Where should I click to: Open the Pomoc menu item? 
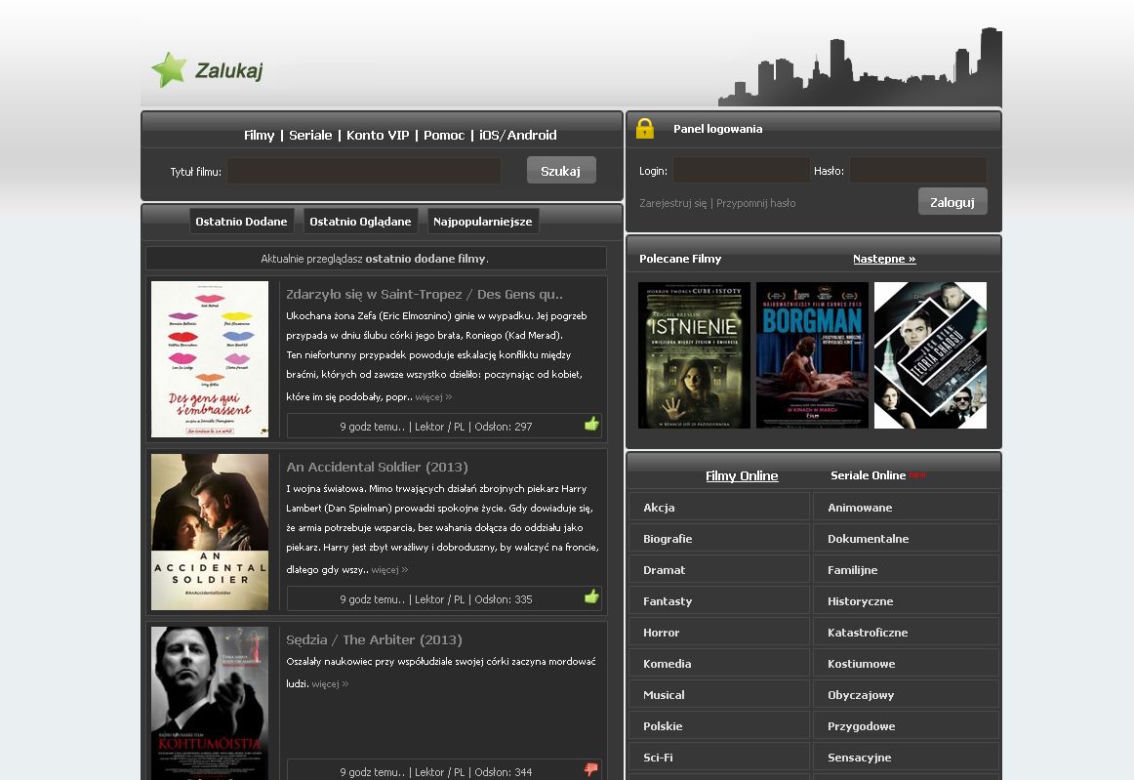(444, 135)
